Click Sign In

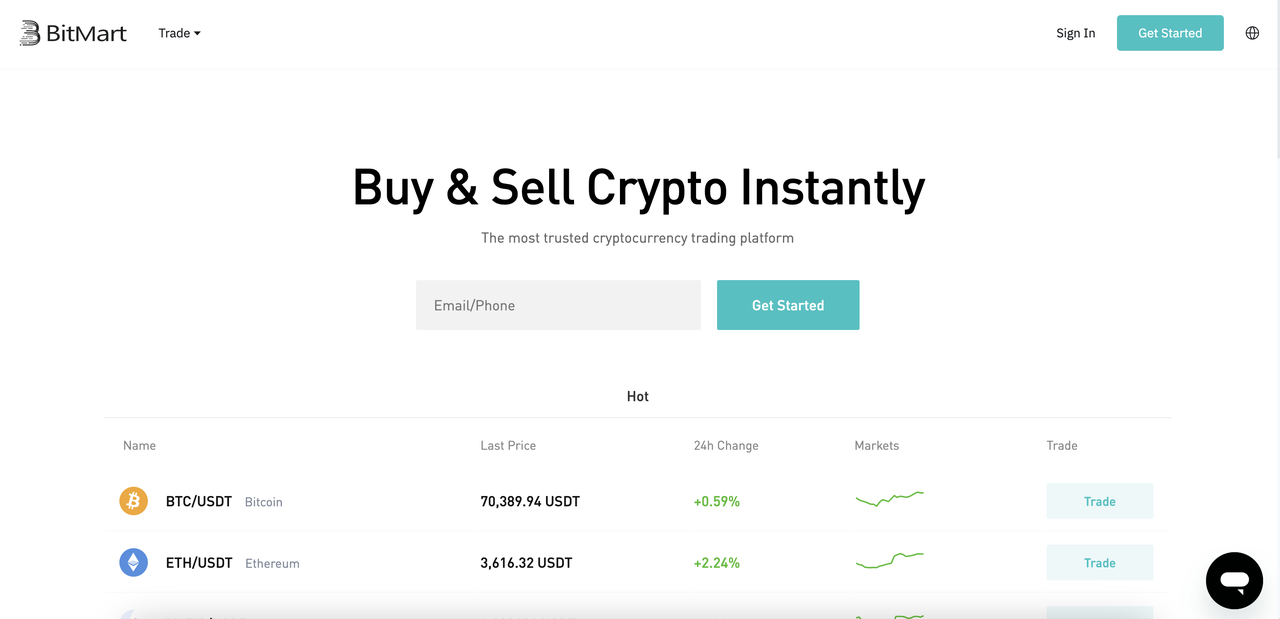[x=1075, y=32]
